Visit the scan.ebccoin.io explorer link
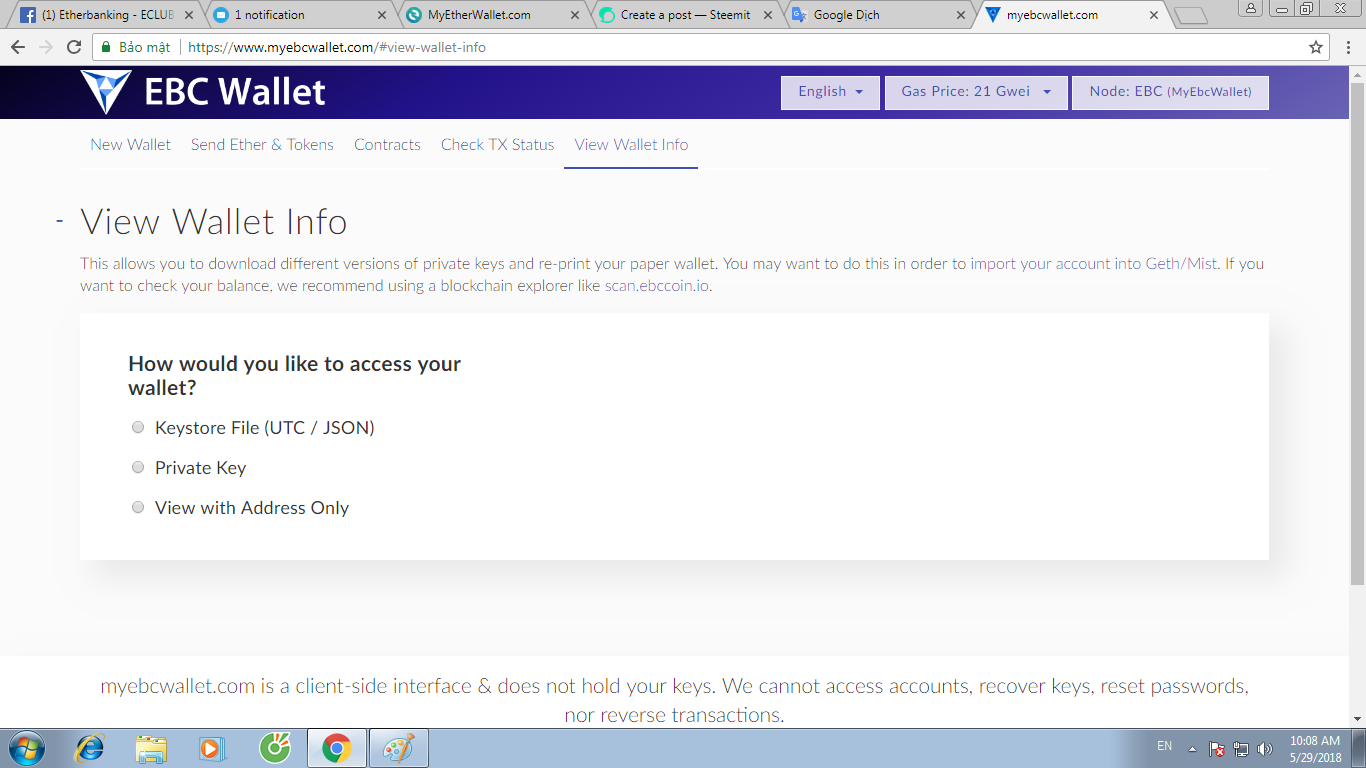Screen dimensions: 1366x768 [658, 285]
